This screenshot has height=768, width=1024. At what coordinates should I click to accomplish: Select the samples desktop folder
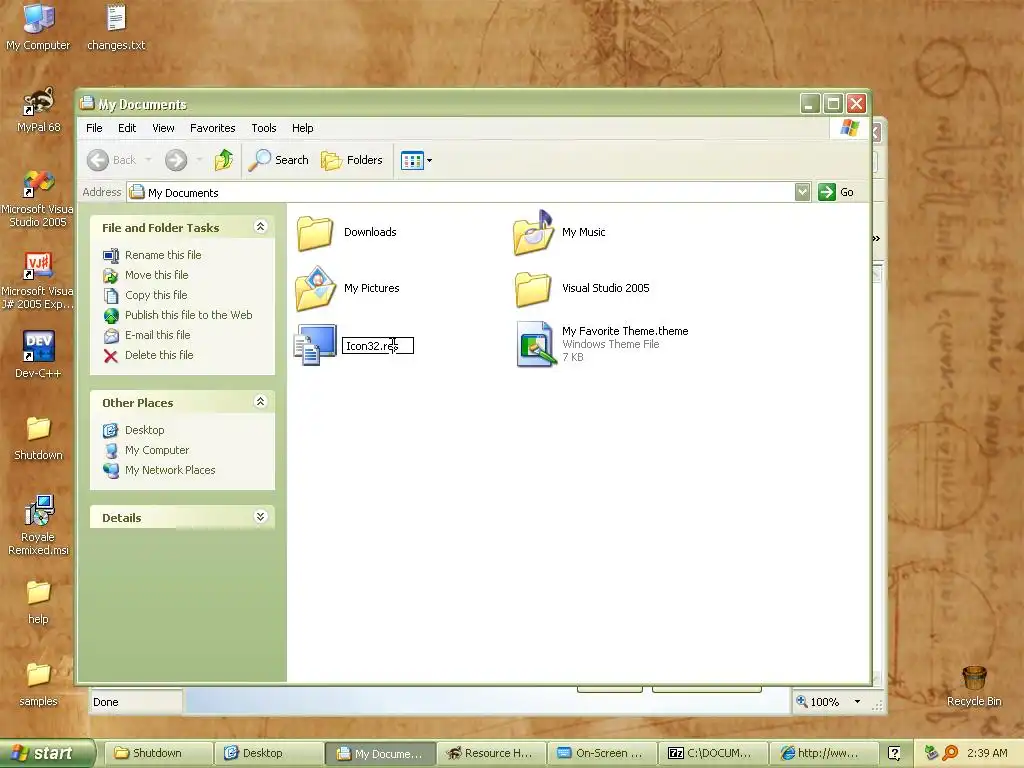(38, 684)
